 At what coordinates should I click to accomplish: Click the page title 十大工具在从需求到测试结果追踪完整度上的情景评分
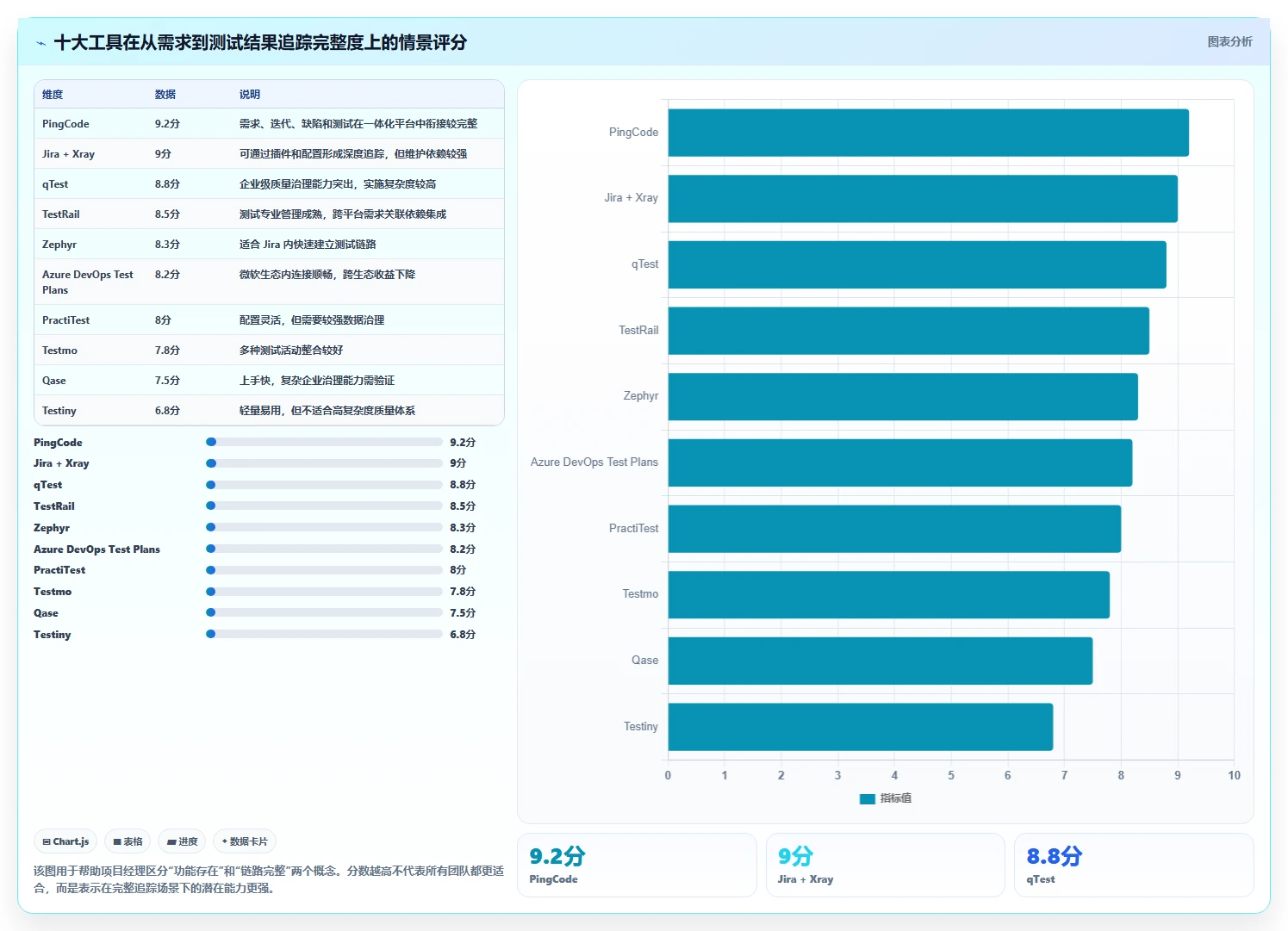[x=260, y=42]
